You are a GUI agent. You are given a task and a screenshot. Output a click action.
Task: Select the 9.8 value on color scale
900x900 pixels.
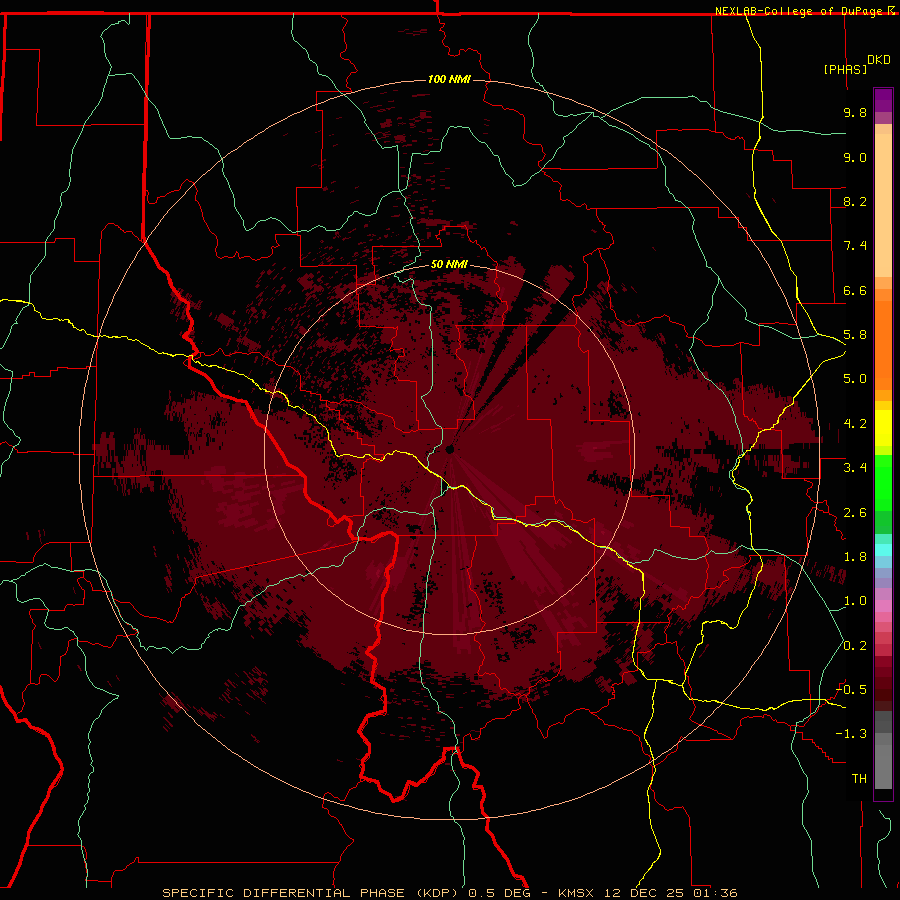click(x=855, y=112)
